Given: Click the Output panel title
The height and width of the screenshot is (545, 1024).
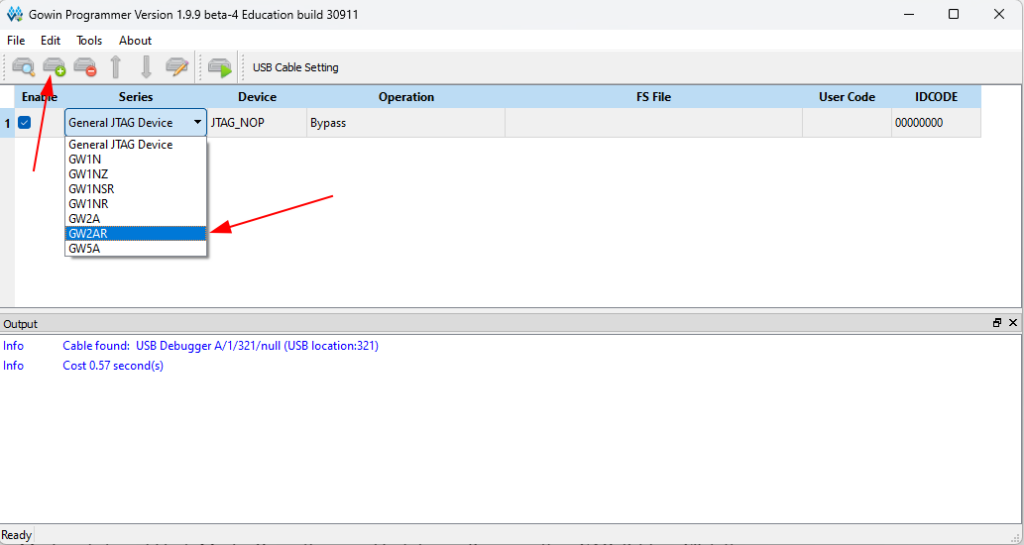Looking at the screenshot, I should pos(20,324).
